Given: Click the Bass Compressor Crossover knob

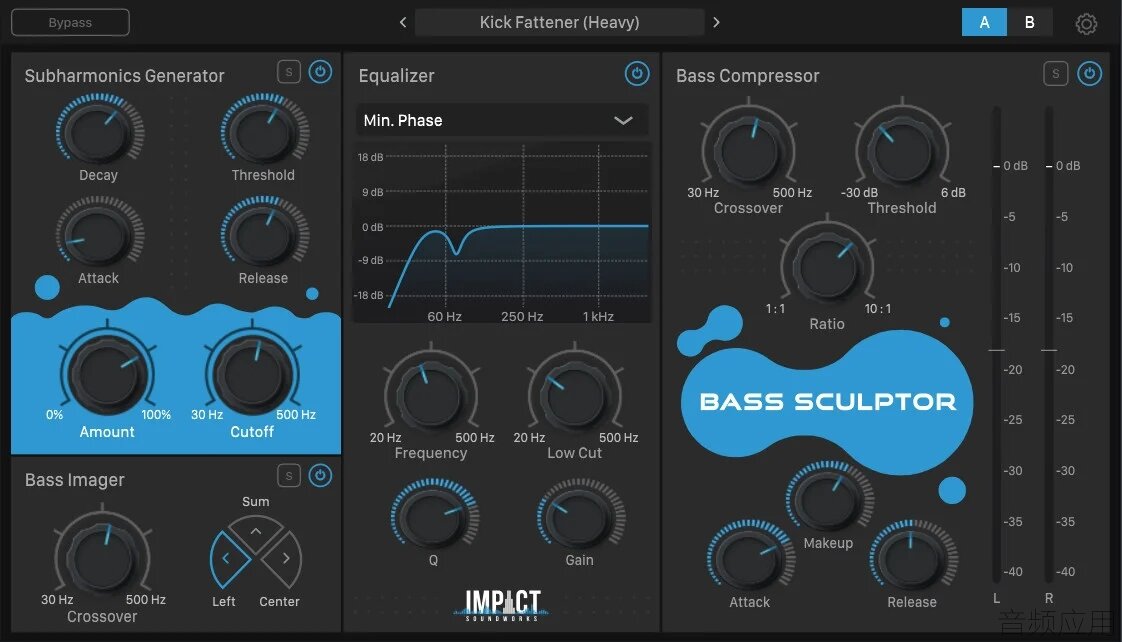Looking at the screenshot, I should [748, 149].
